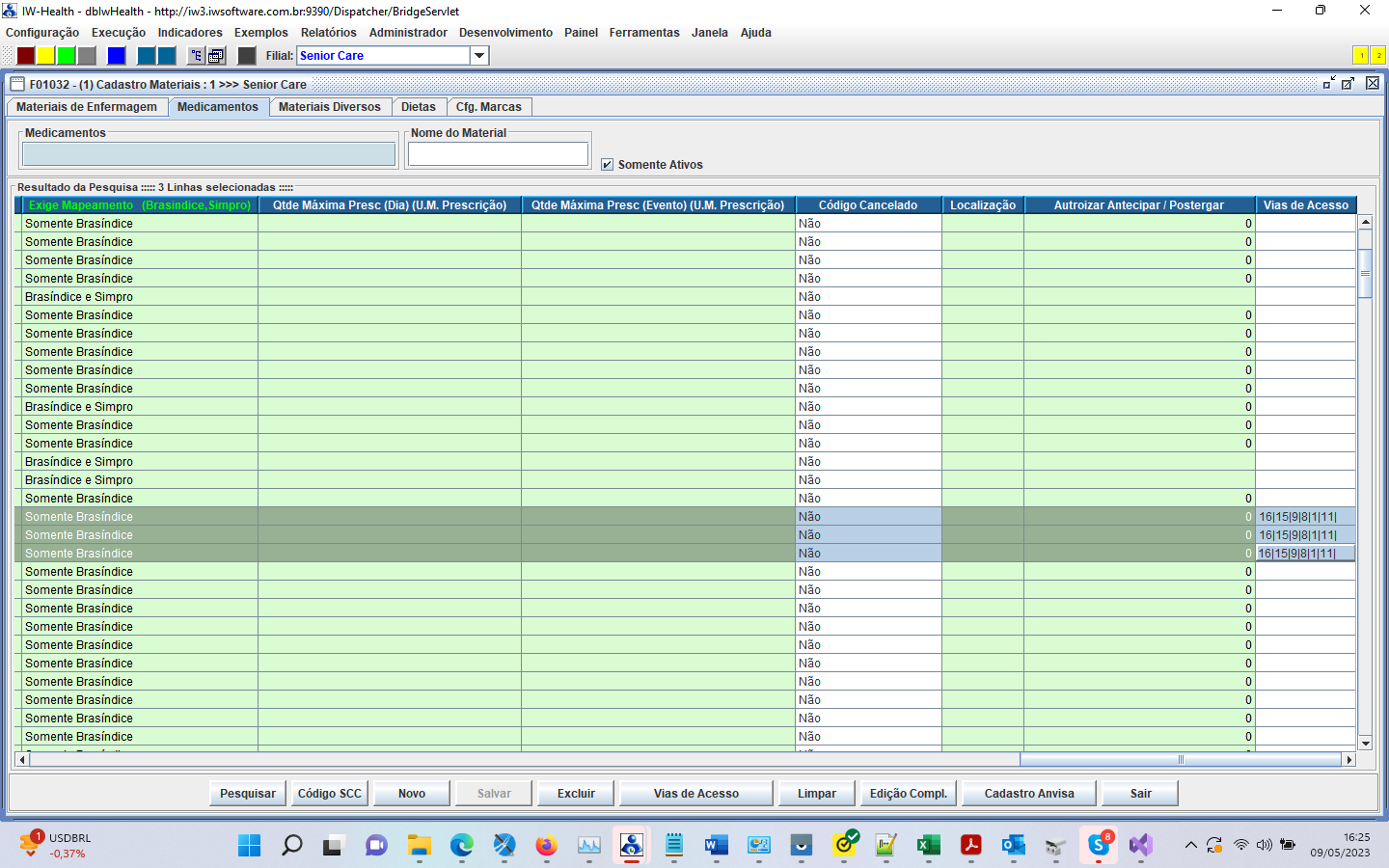Image resolution: width=1389 pixels, height=868 pixels.
Task: Open the Windows Start menu
Action: click(249, 845)
